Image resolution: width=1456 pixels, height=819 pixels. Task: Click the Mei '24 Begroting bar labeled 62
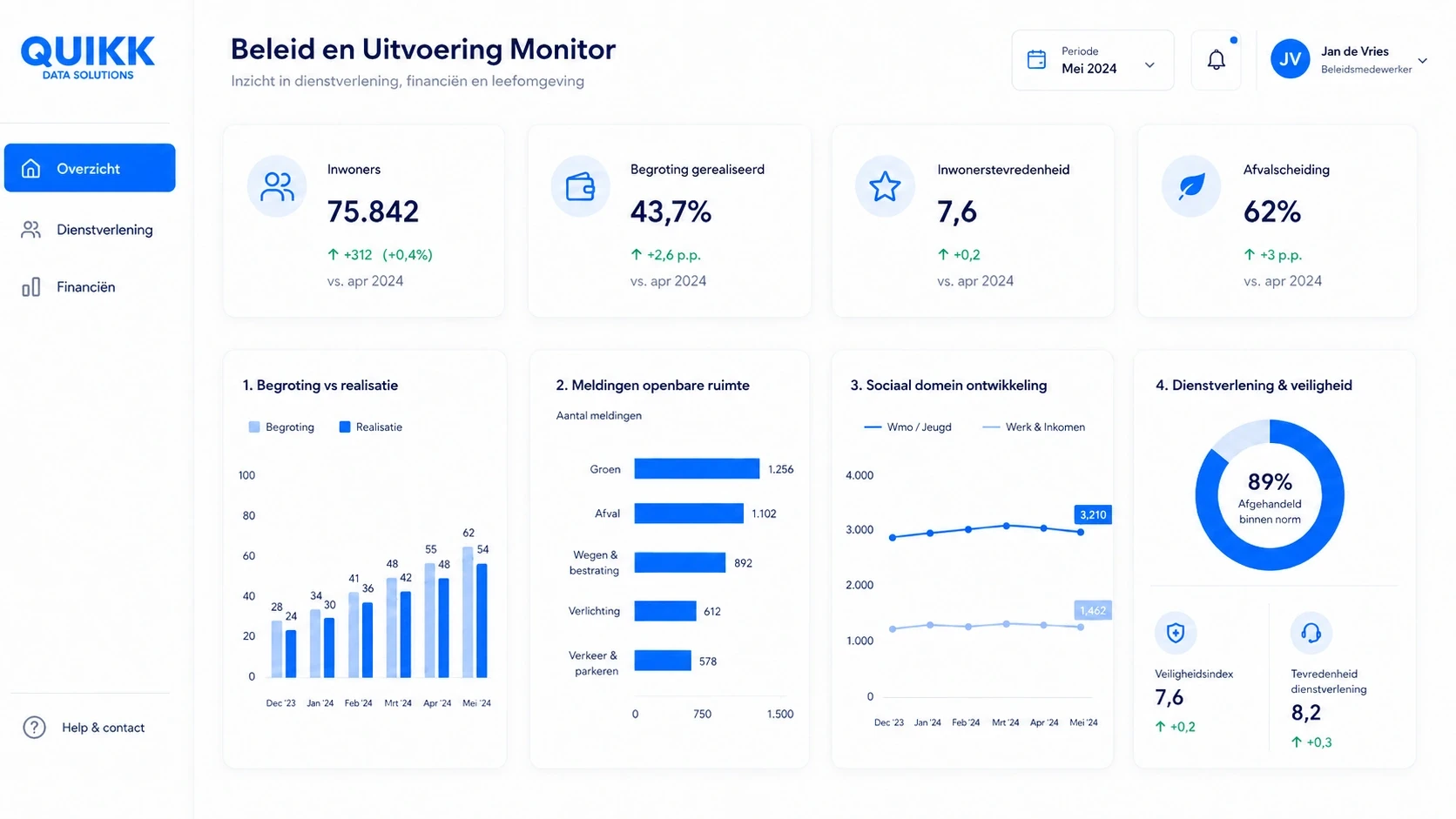(468, 612)
